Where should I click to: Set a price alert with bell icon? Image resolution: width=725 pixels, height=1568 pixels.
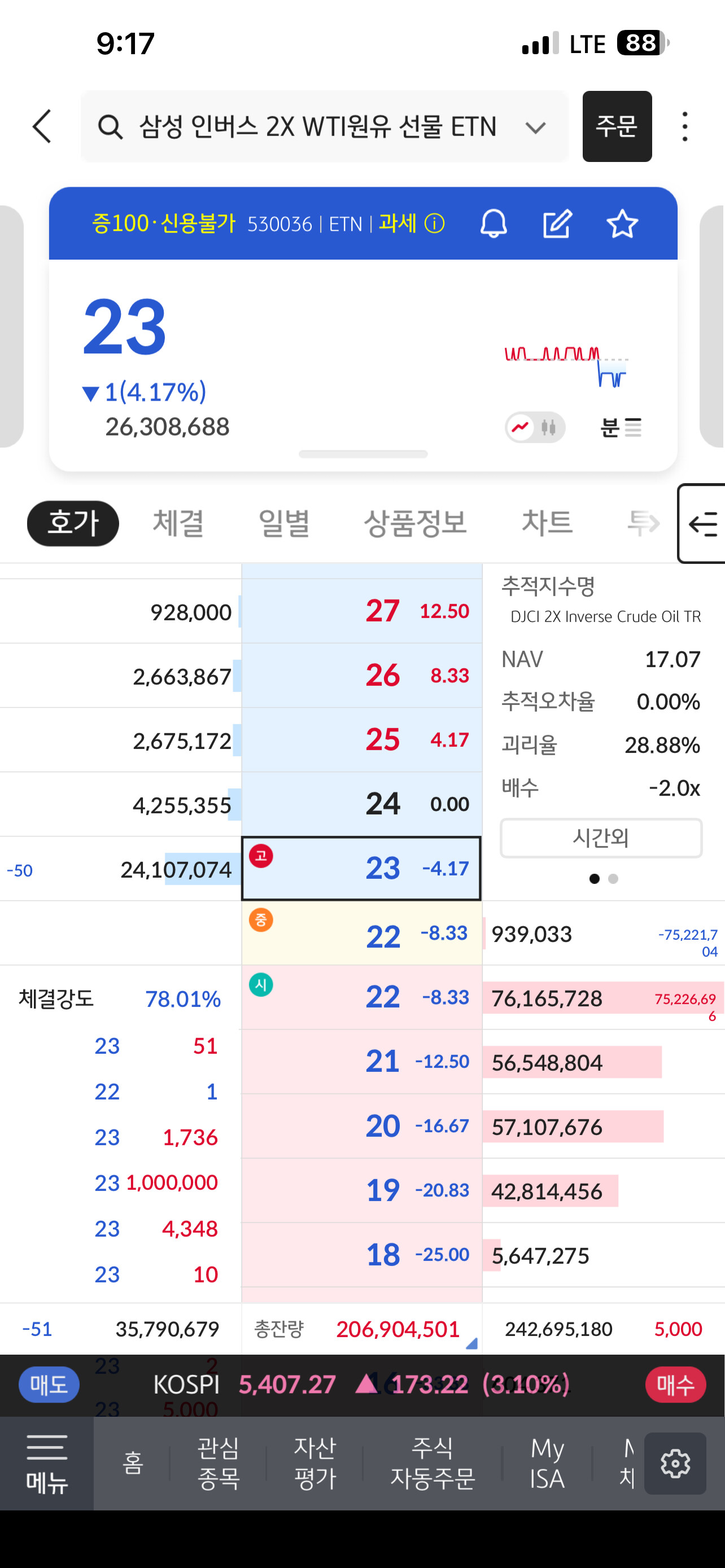[493, 224]
